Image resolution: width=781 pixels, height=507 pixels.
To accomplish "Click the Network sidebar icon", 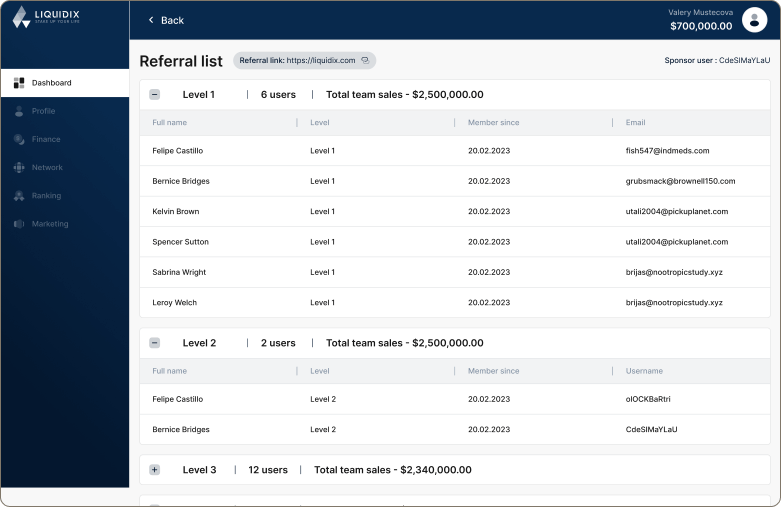I will 19,168.
